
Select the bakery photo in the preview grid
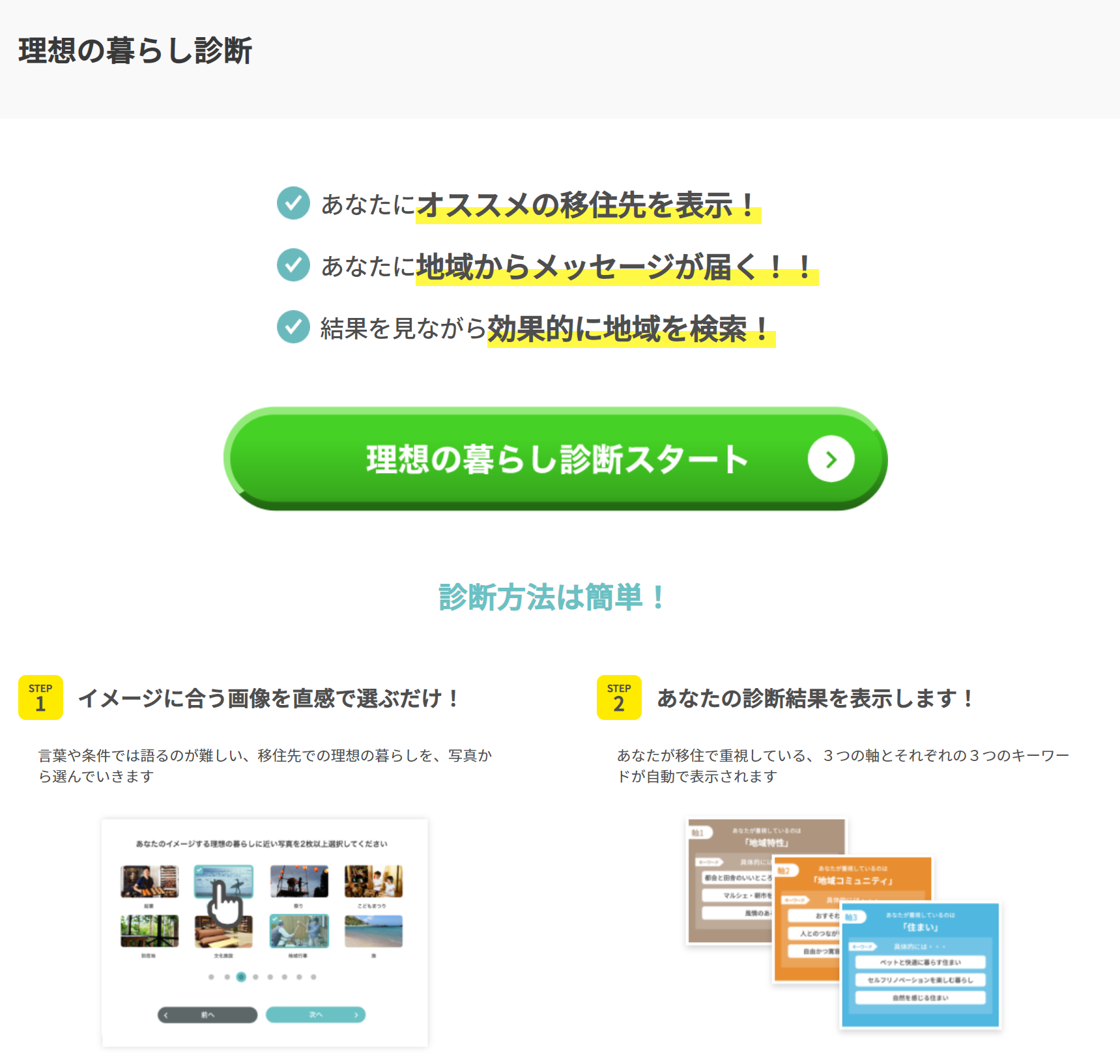pos(150,882)
